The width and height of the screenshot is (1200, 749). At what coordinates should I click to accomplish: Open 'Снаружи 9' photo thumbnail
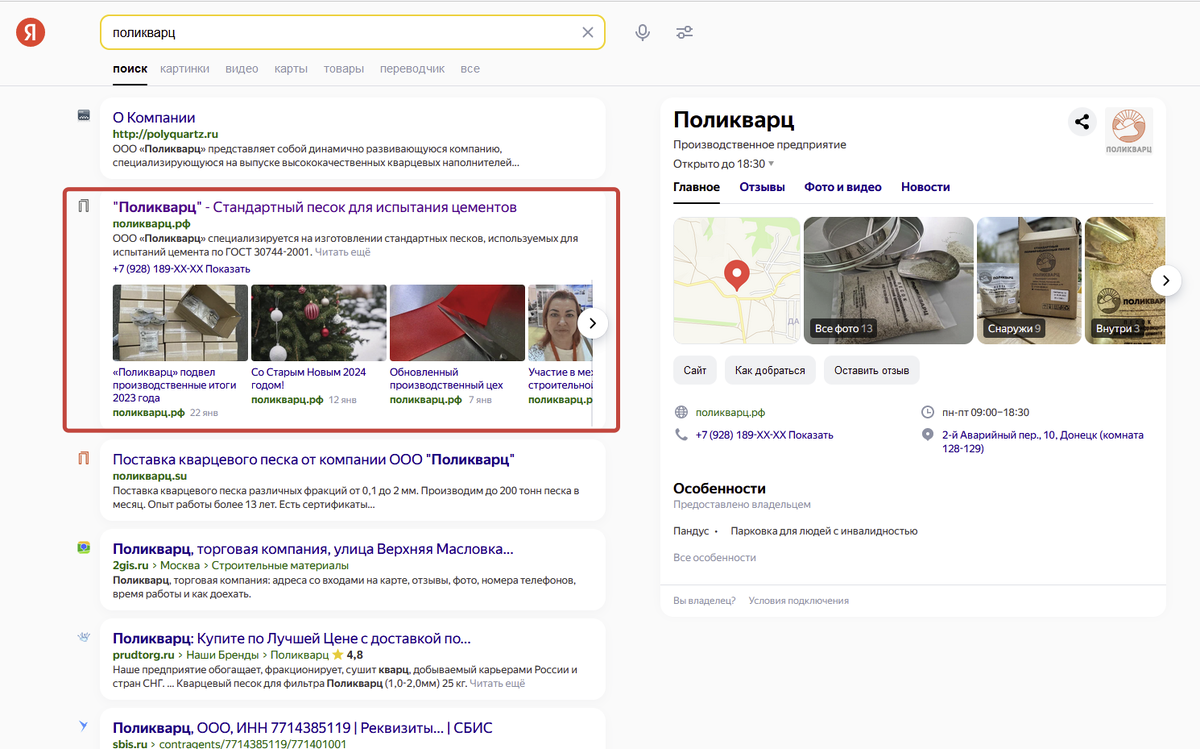click(1029, 280)
